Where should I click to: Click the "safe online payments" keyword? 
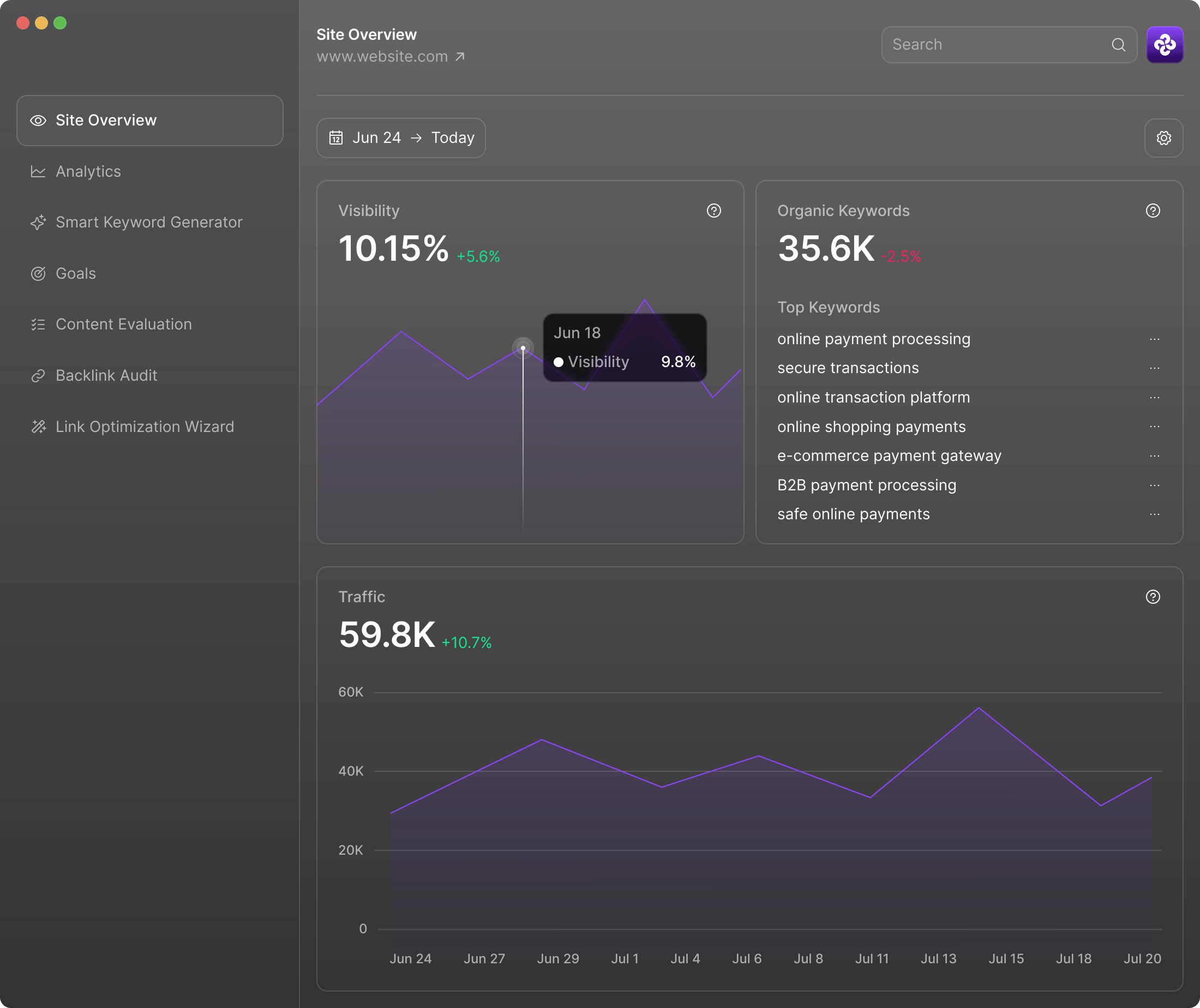coord(853,514)
